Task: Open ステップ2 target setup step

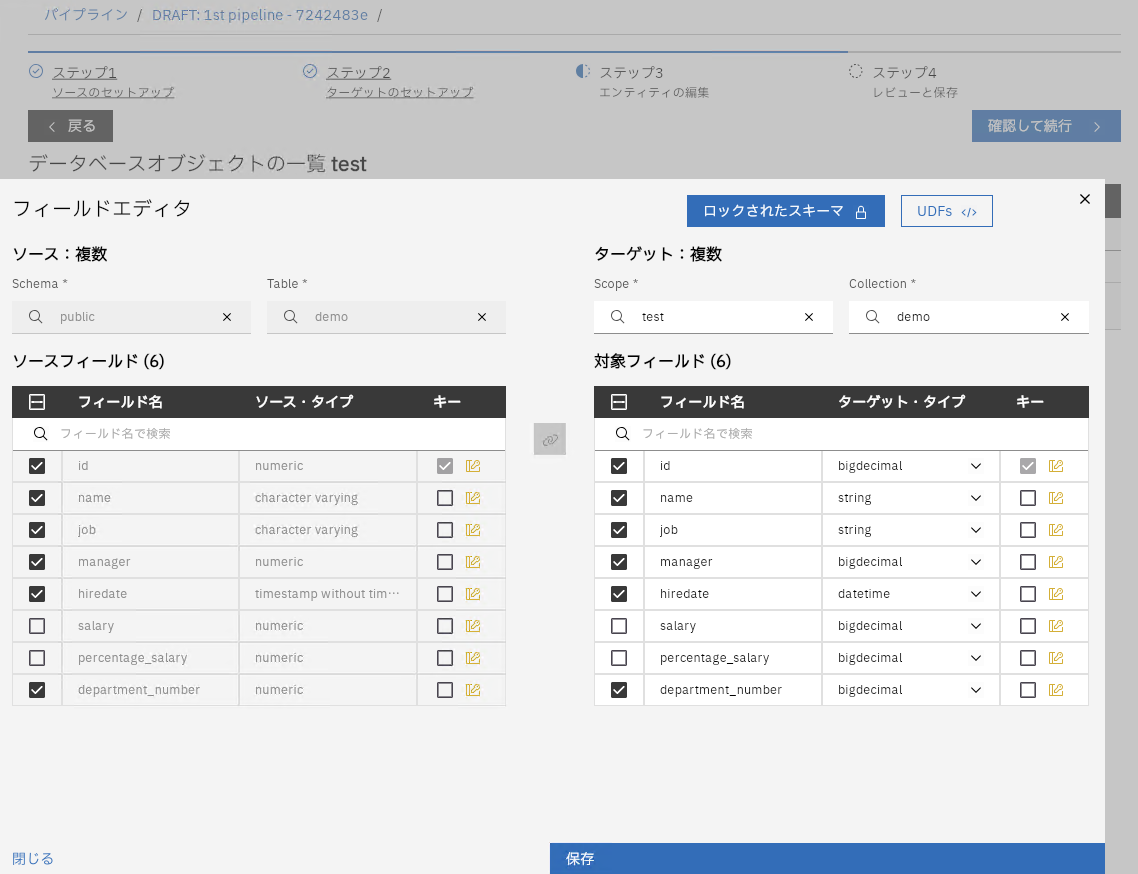Action: tap(358, 73)
